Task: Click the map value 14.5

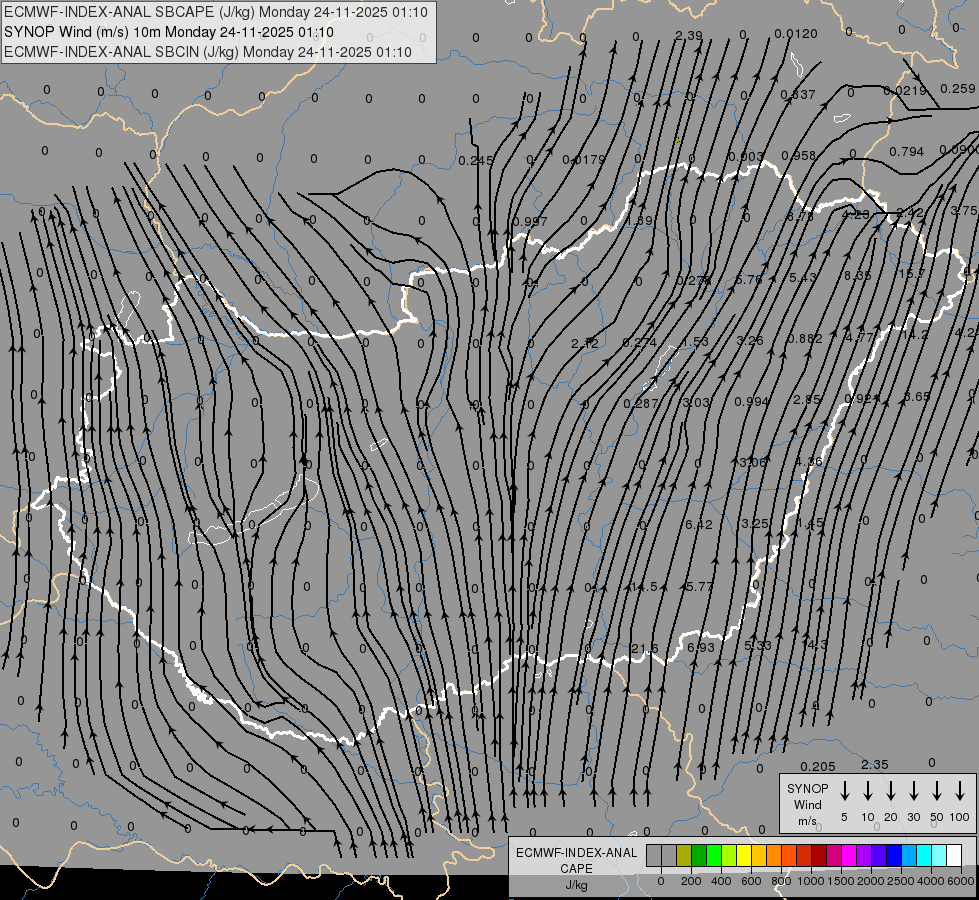Action: click(644, 586)
